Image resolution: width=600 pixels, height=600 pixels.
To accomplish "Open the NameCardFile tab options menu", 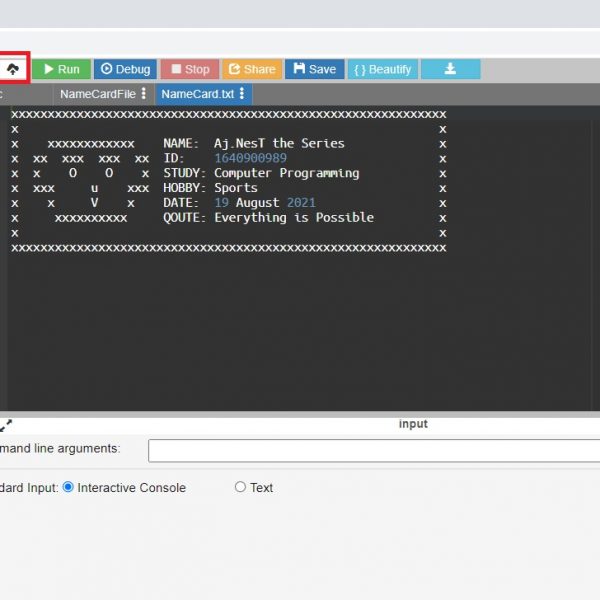I will (x=143, y=94).
